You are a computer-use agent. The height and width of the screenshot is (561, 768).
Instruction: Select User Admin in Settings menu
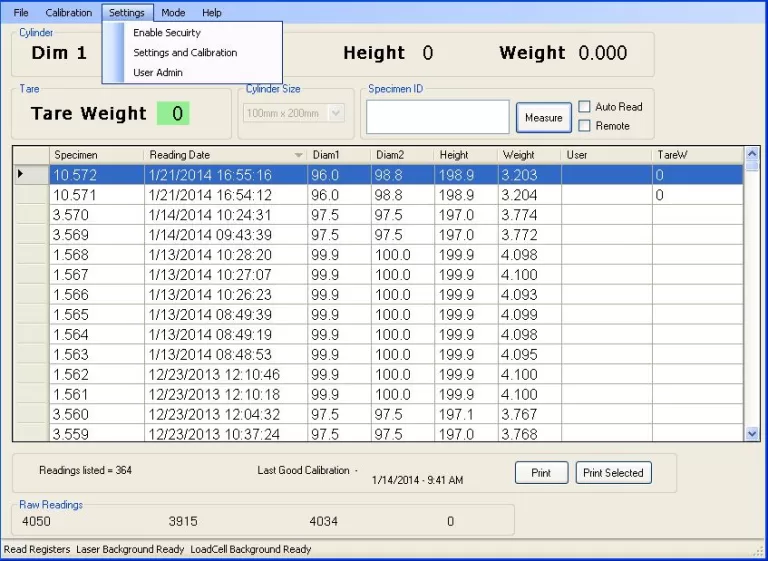pyautogui.click(x=158, y=73)
